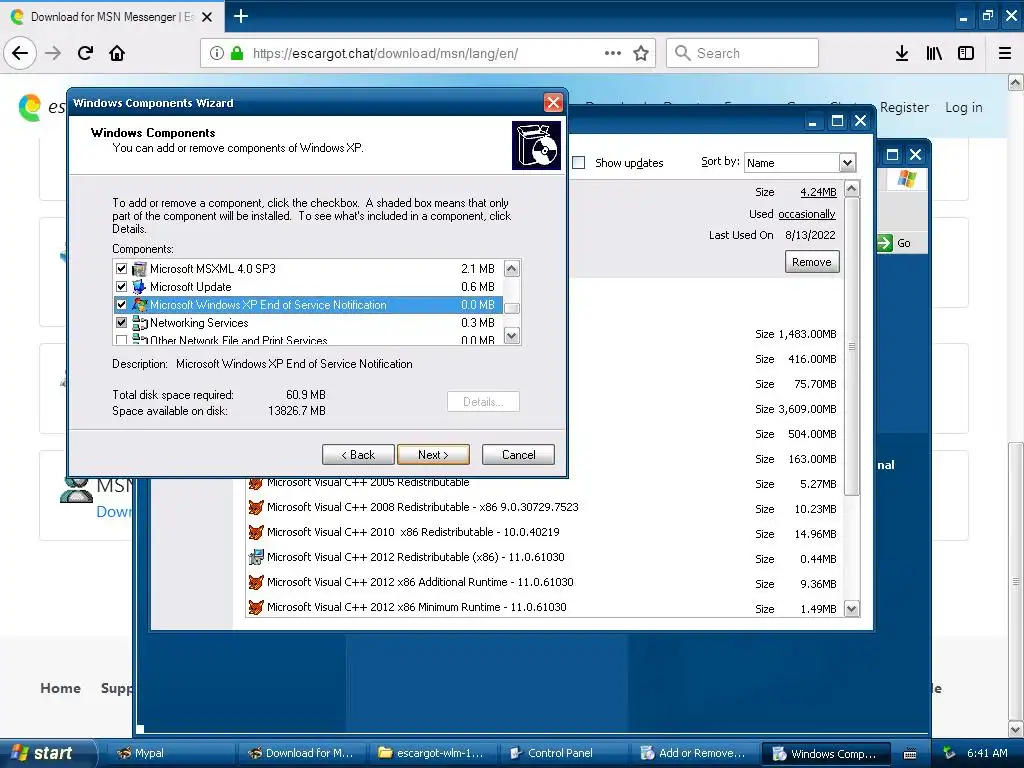The width and height of the screenshot is (1024, 768).
Task: Open the browser downloads panel
Action: tap(902, 53)
